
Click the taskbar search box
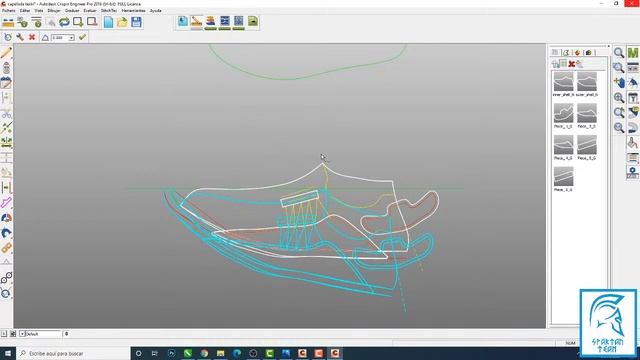click(x=73, y=353)
